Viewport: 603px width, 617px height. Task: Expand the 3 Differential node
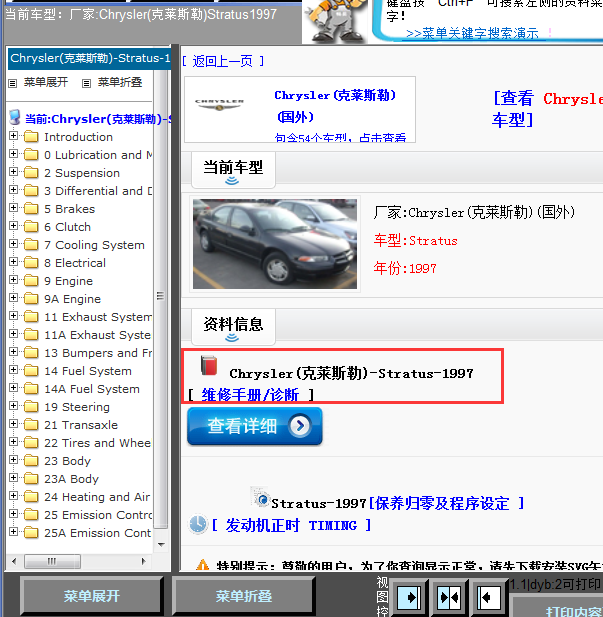[x=13, y=190]
